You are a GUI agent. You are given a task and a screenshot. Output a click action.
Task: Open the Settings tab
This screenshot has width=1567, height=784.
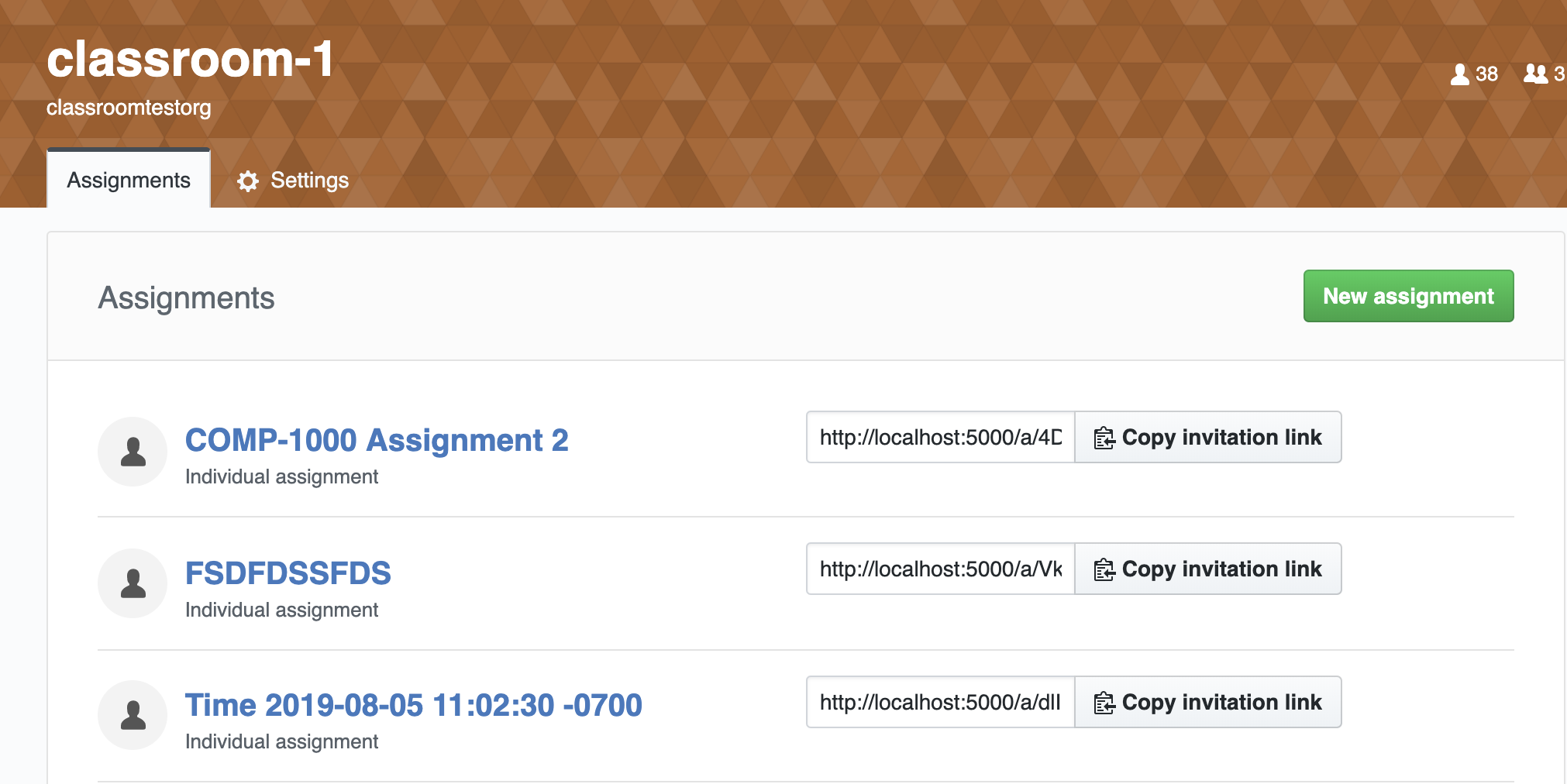click(x=309, y=181)
